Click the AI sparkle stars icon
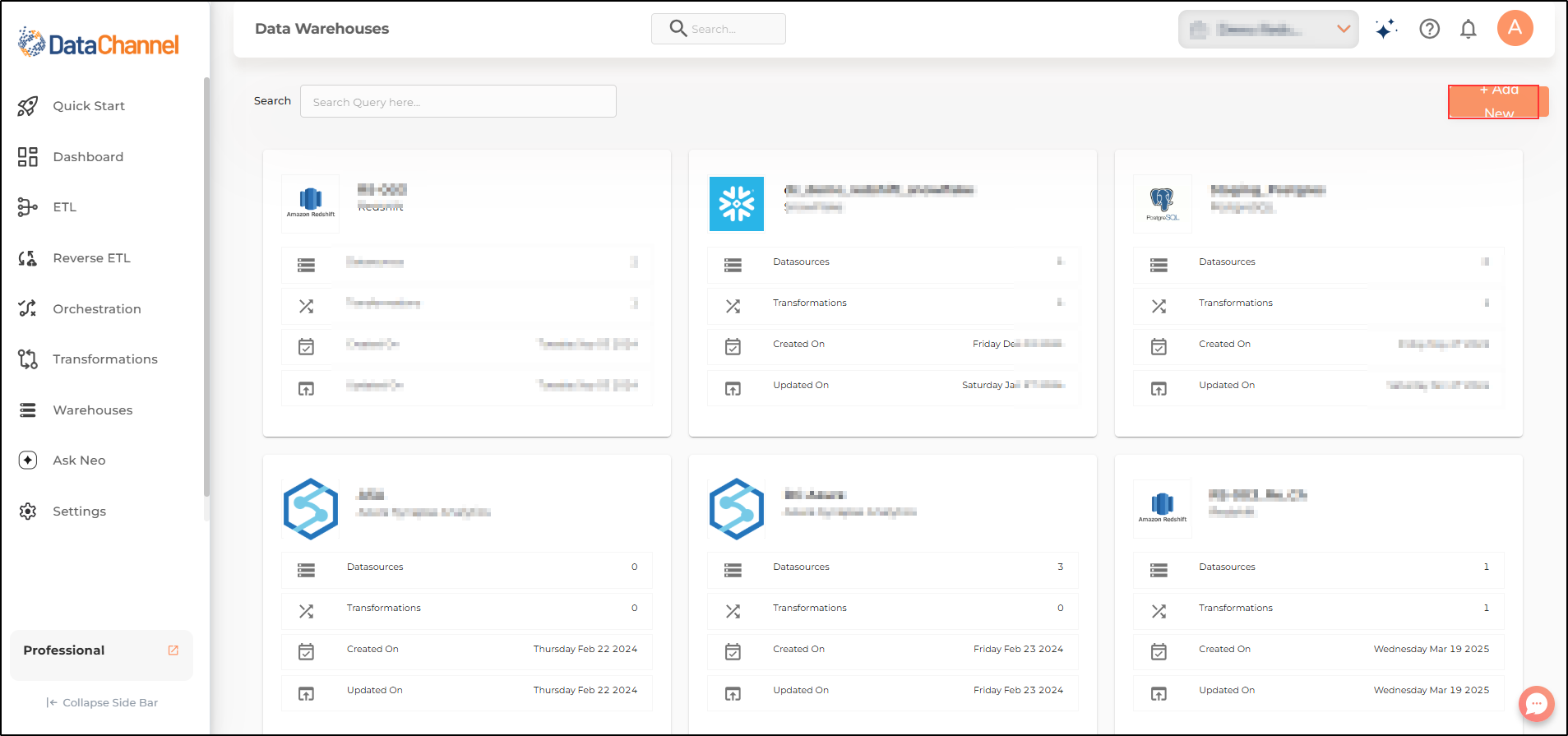Screen dimensions: 1568x736 click(x=1385, y=30)
